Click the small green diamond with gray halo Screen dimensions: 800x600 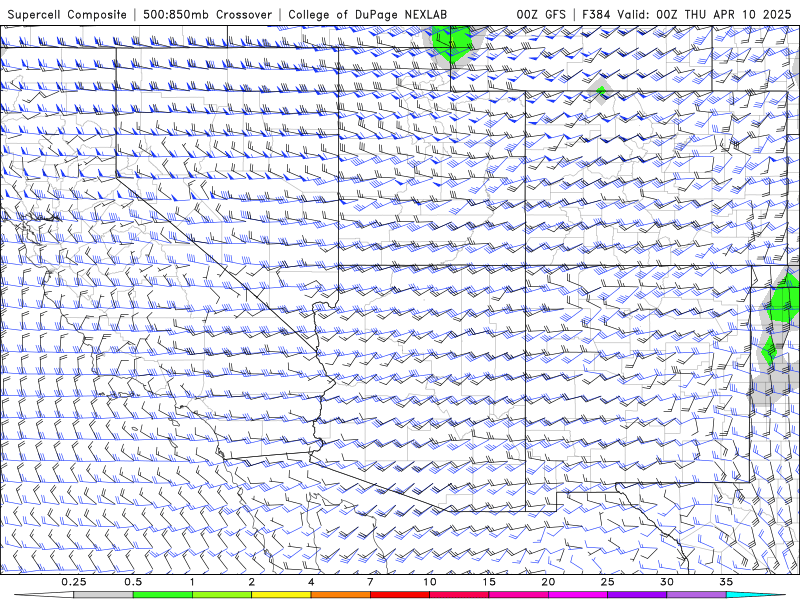(x=601, y=91)
